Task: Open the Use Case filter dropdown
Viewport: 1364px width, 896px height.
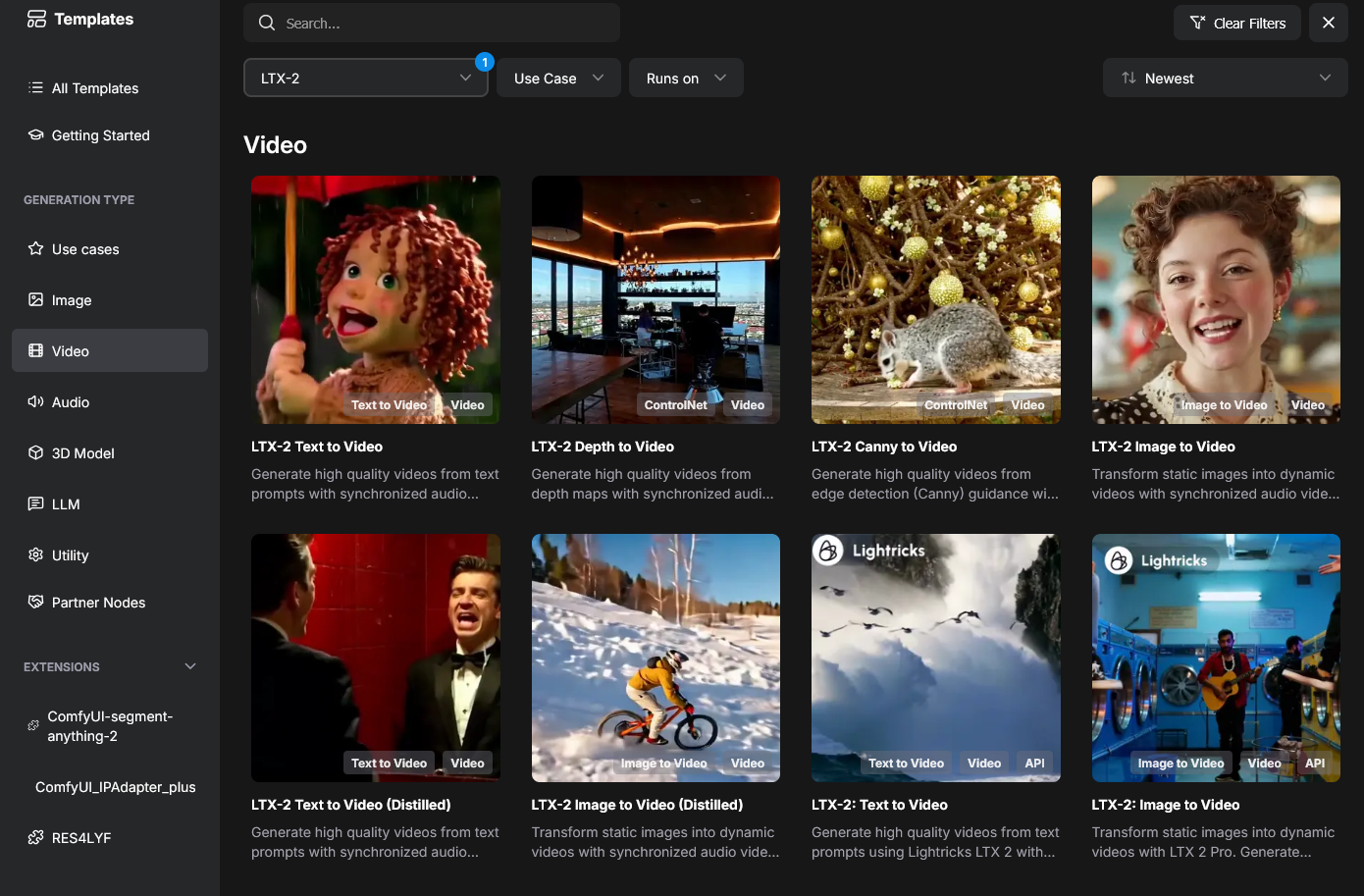Action: point(559,78)
